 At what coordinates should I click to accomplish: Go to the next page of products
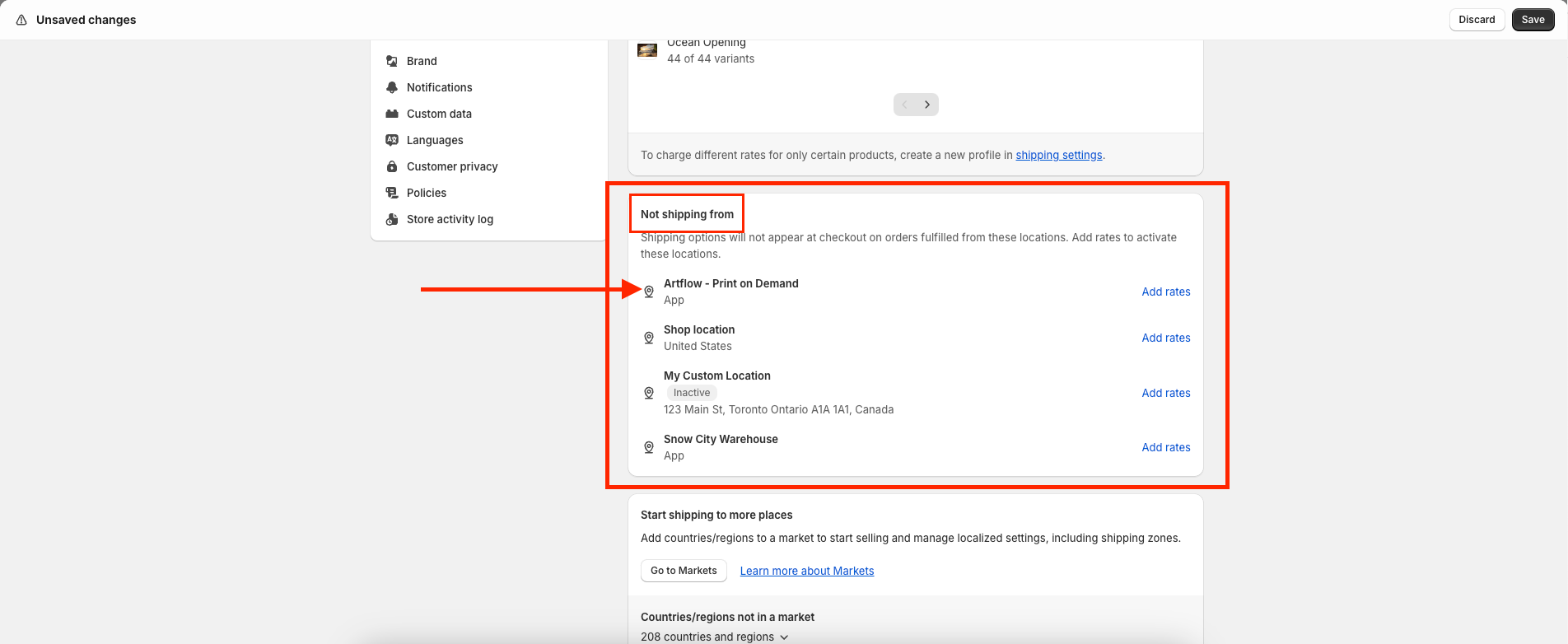[927, 105]
